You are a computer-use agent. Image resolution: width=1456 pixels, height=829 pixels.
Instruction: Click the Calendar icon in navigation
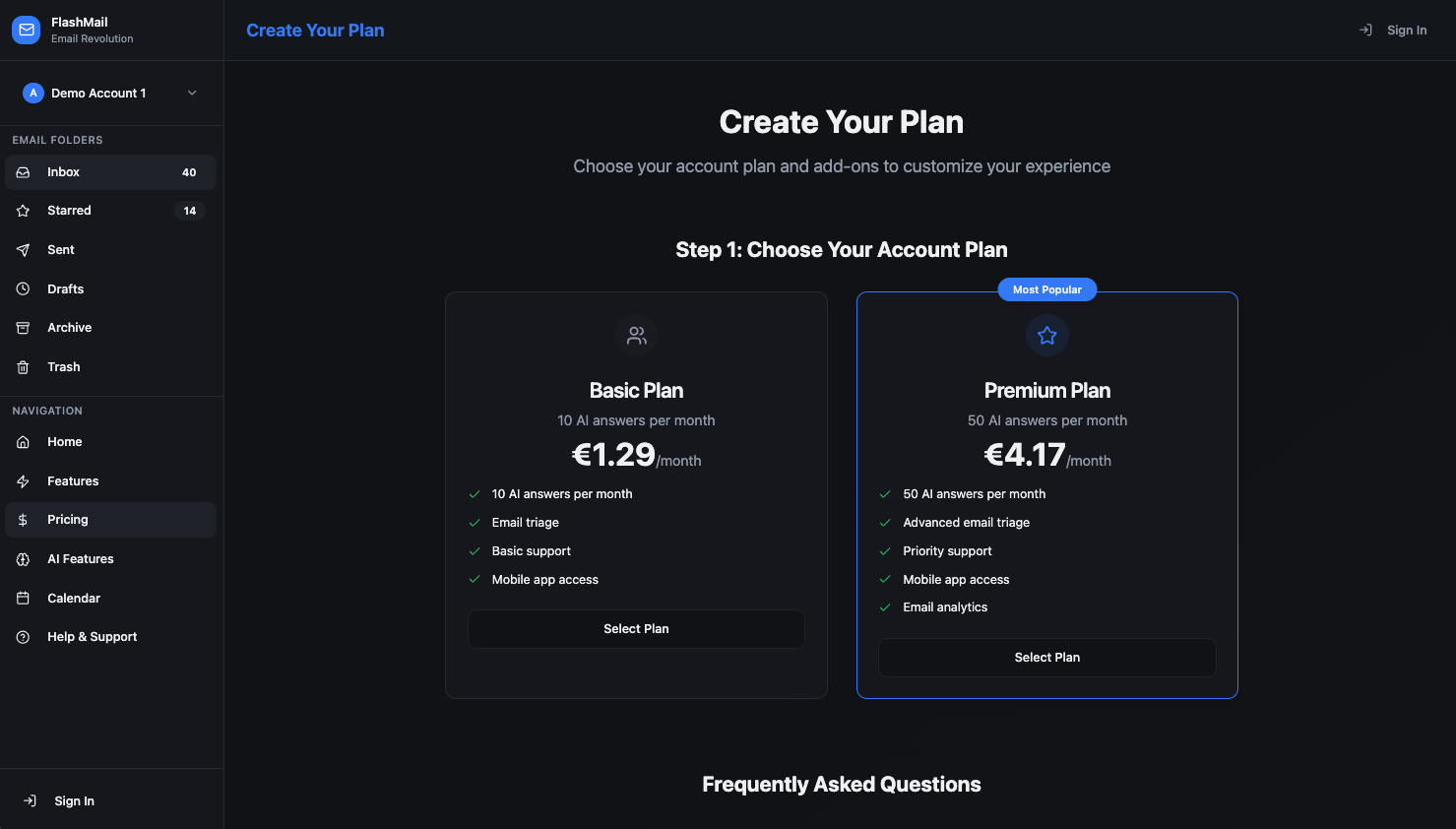tap(23, 599)
